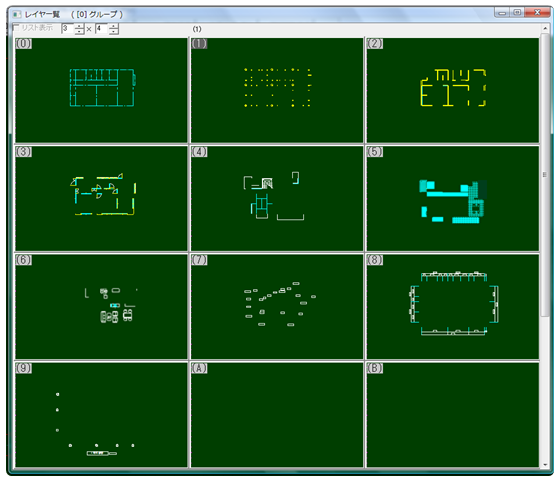This screenshot has width=556, height=479.
Task: Click the scrollbar down arrow
Action: (x=545, y=464)
